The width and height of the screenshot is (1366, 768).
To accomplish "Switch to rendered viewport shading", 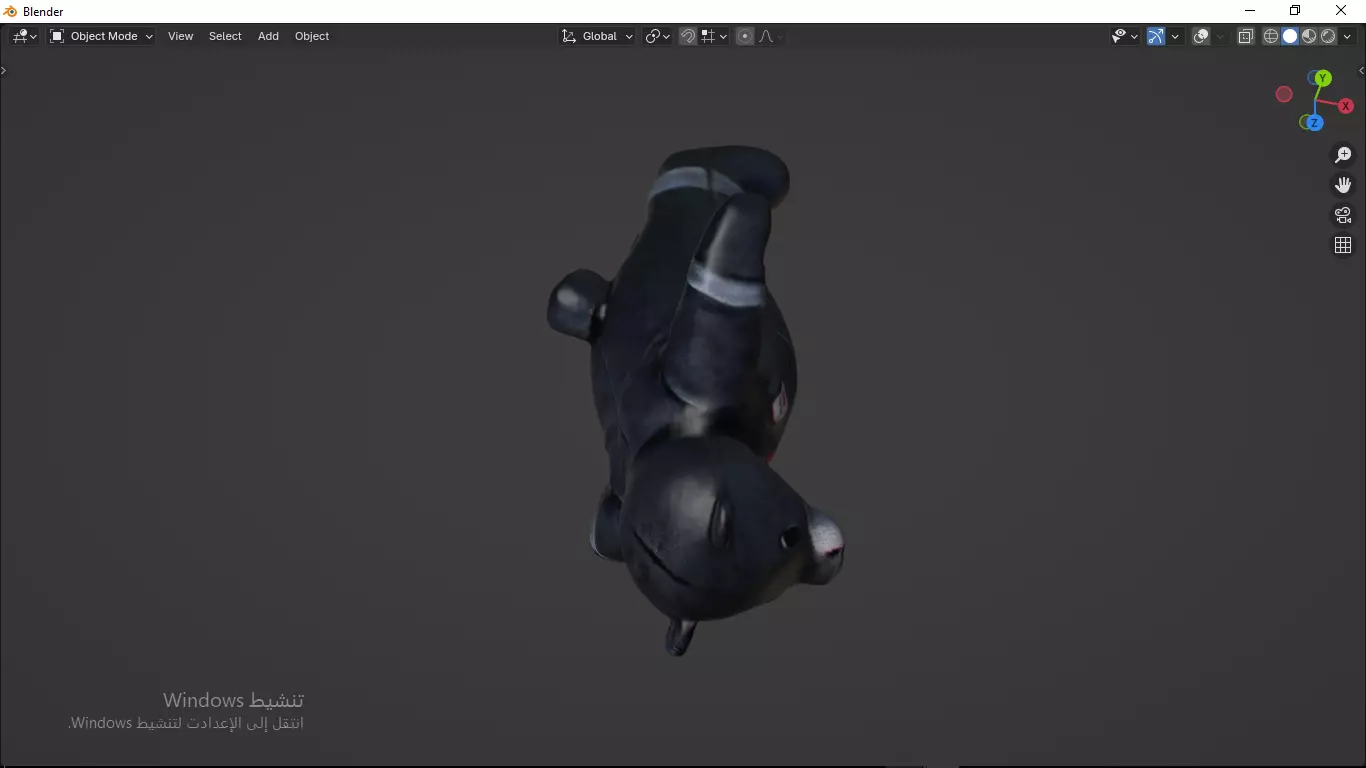I will pyautogui.click(x=1328, y=36).
